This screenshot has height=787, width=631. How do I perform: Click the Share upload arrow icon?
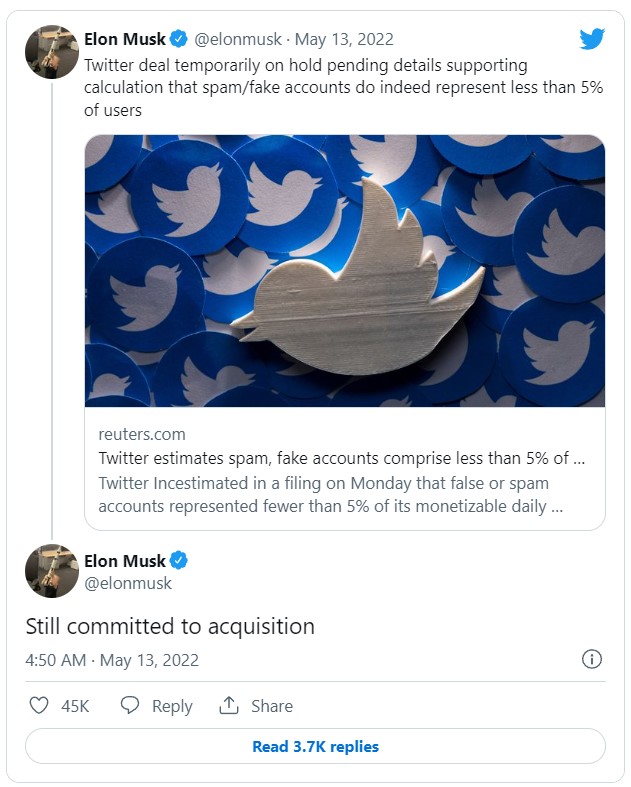pos(230,705)
